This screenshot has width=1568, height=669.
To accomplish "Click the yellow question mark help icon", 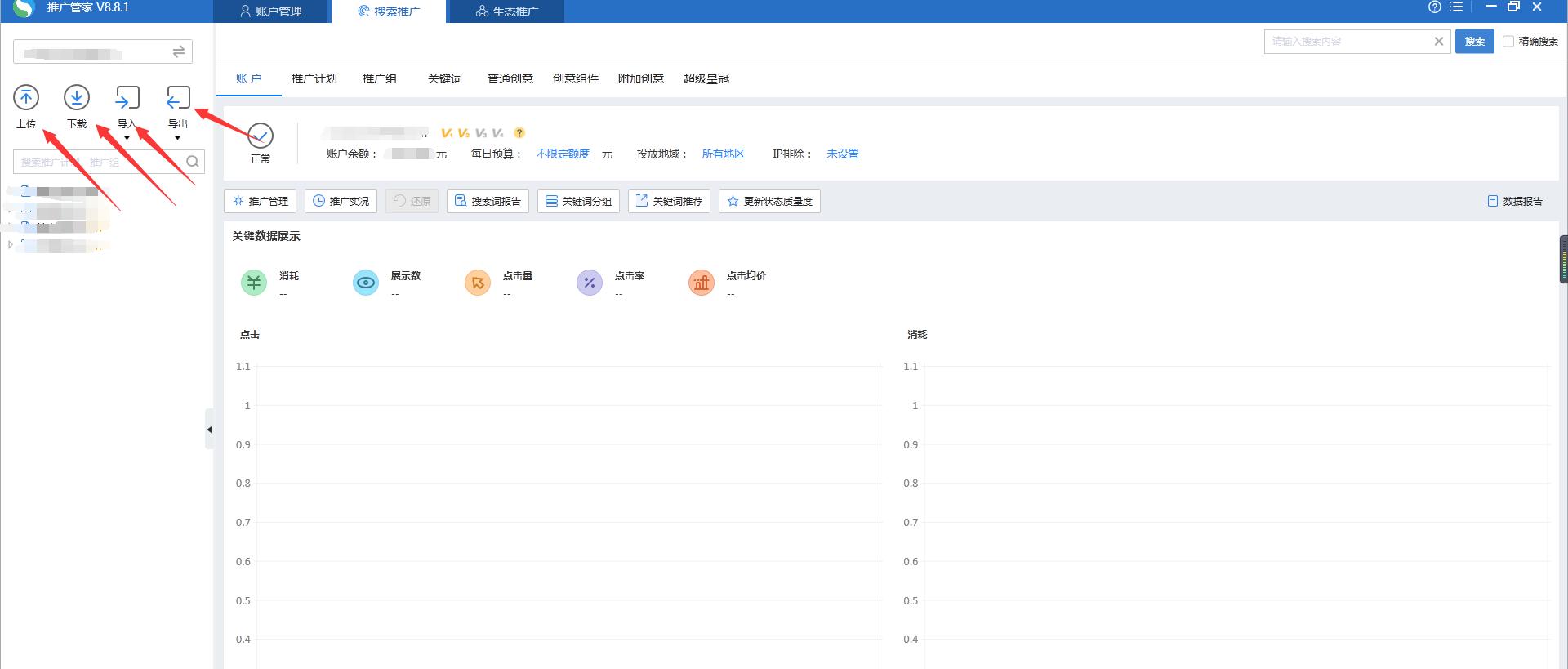I will click(x=519, y=132).
